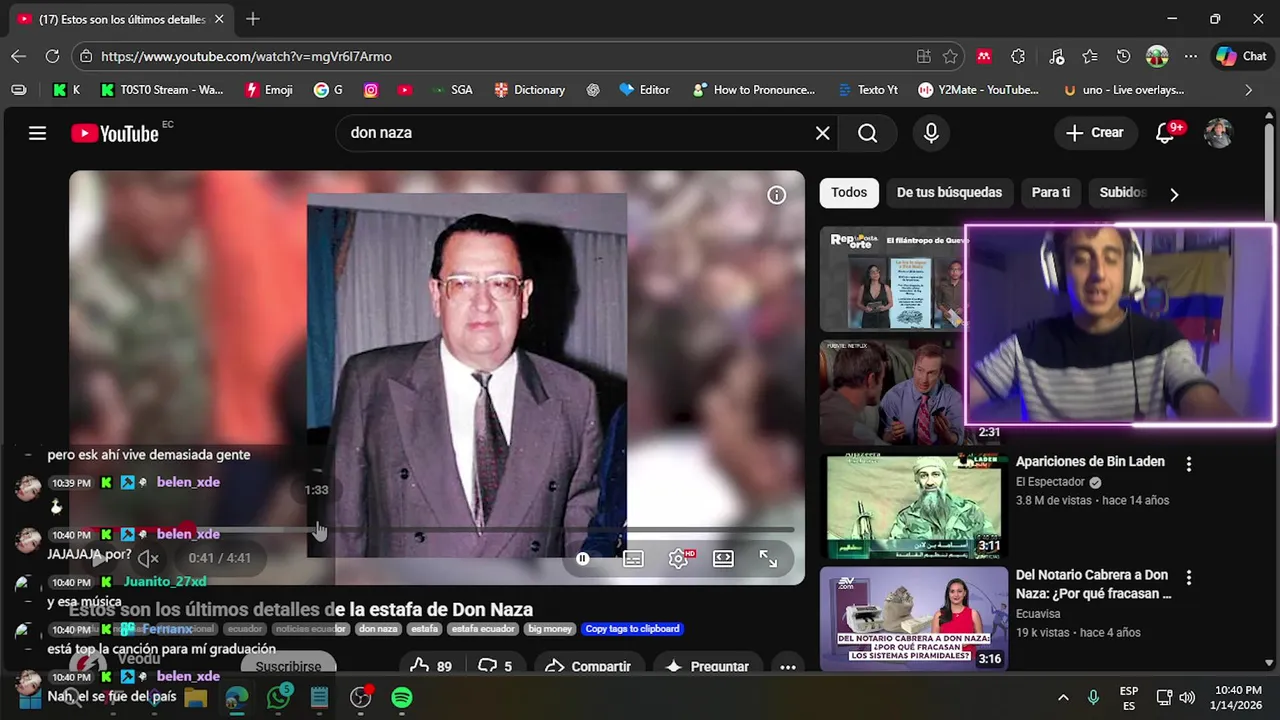Click the 'estafa ecuador' tag chip
The height and width of the screenshot is (720, 1280).
483,629
